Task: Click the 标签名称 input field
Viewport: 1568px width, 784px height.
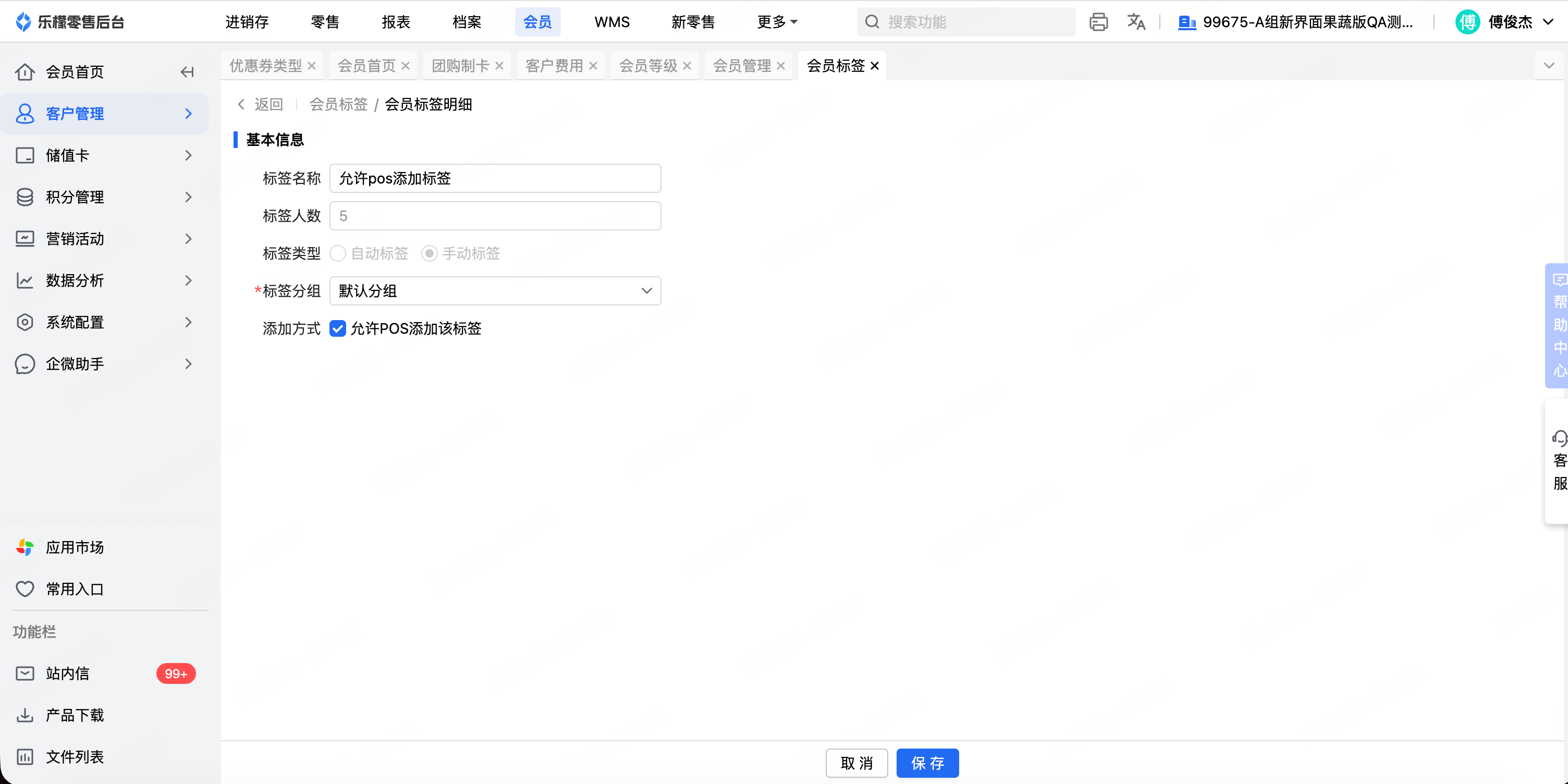Action: (x=495, y=178)
